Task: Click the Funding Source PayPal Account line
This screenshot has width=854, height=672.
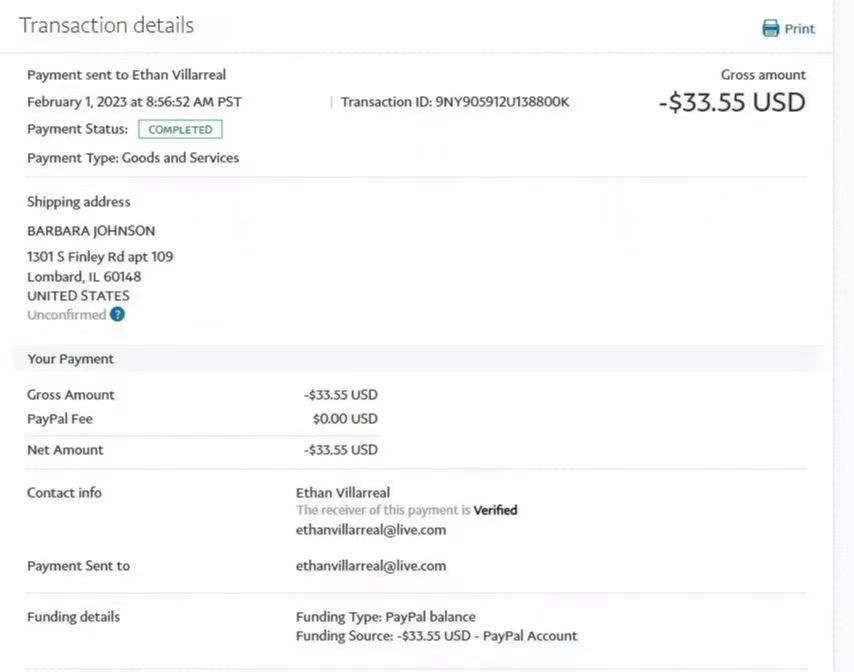Action: (x=436, y=635)
